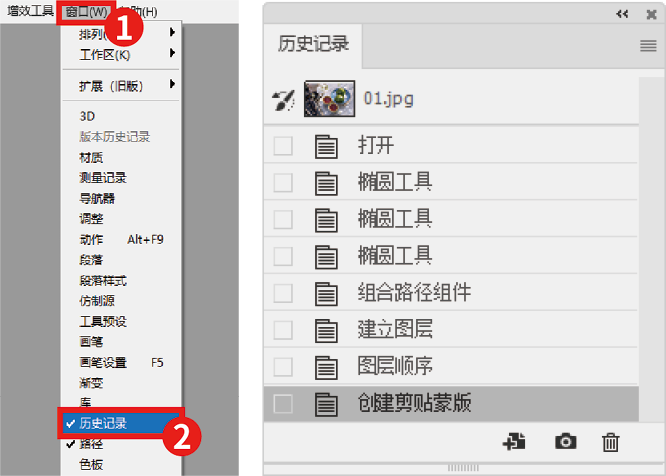This screenshot has width=666, height=476.
Task: Click the document icon of 建立图层 state
Action: click(x=325, y=330)
